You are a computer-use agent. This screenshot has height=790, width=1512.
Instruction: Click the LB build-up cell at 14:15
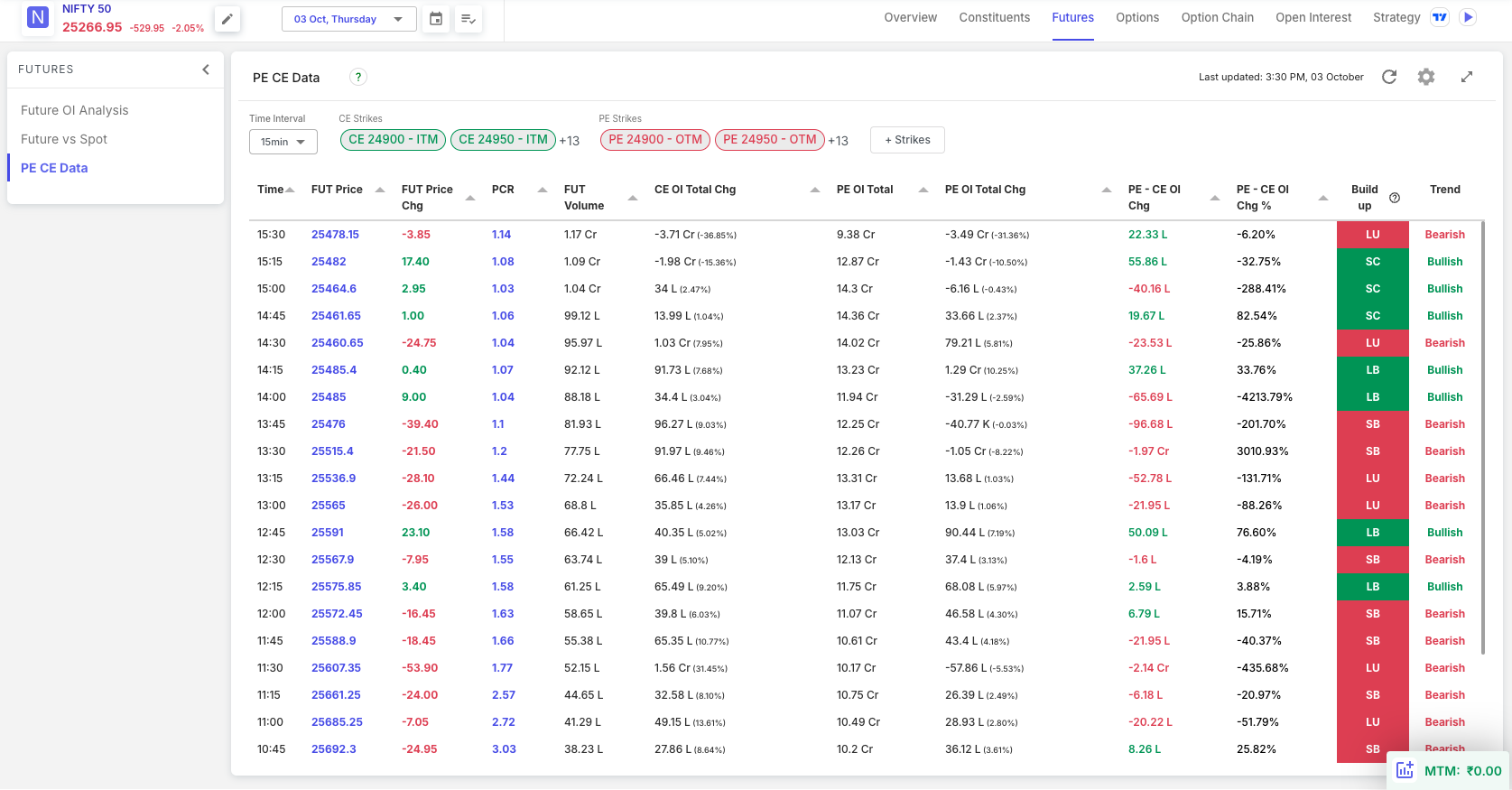pyautogui.click(x=1372, y=370)
